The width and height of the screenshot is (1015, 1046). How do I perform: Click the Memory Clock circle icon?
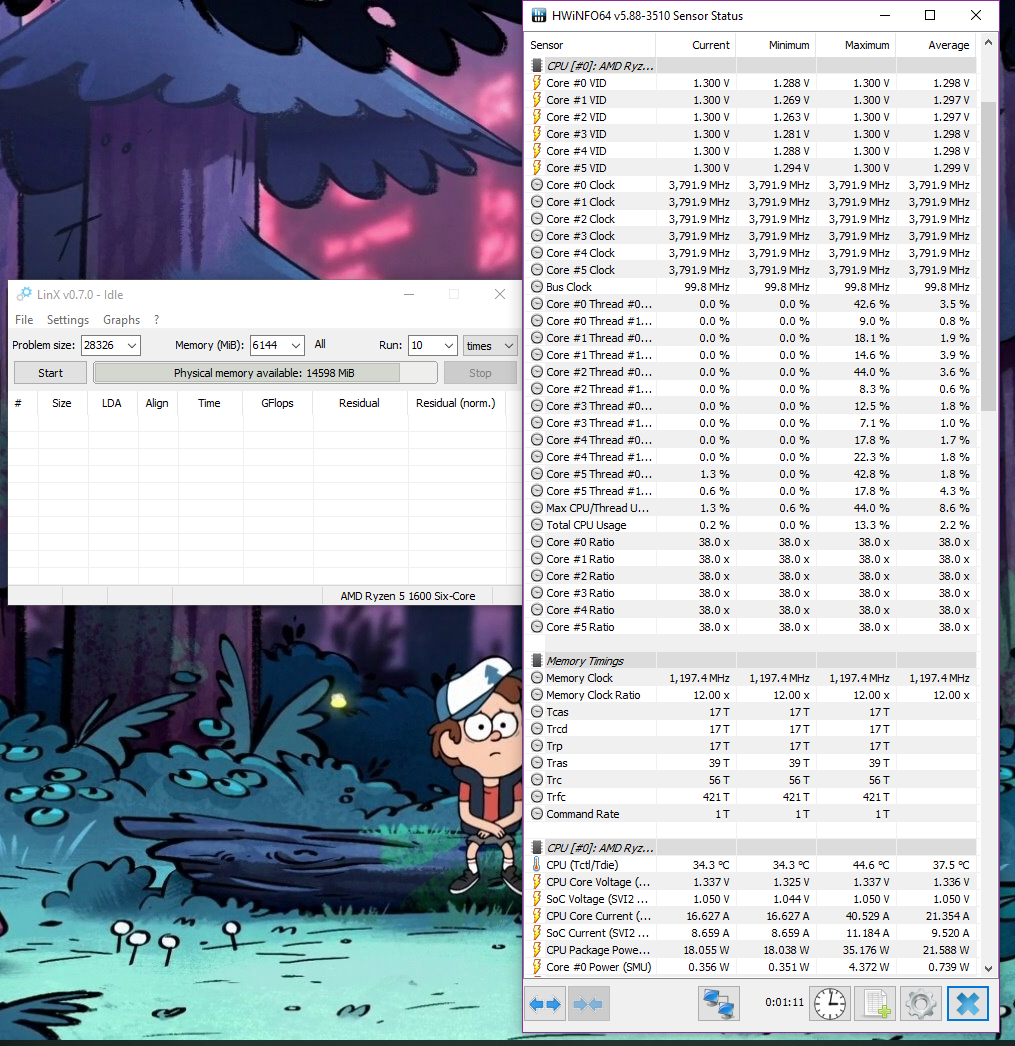click(x=537, y=678)
